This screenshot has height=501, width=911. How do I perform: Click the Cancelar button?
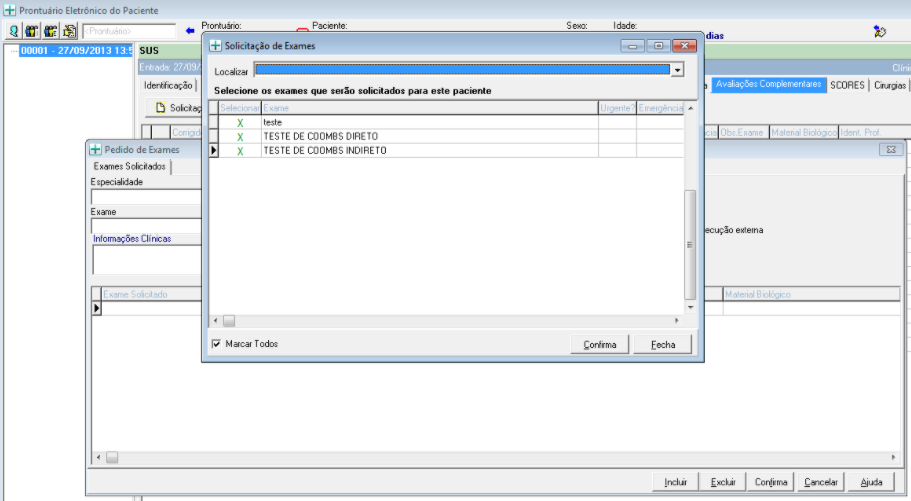pyautogui.click(x=821, y=482)
